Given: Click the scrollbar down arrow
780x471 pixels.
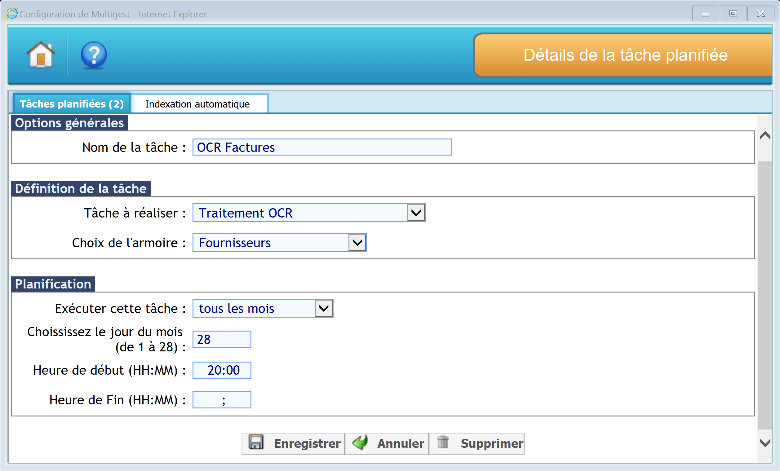Looking at the screenshot, I should tap(765, 441).
